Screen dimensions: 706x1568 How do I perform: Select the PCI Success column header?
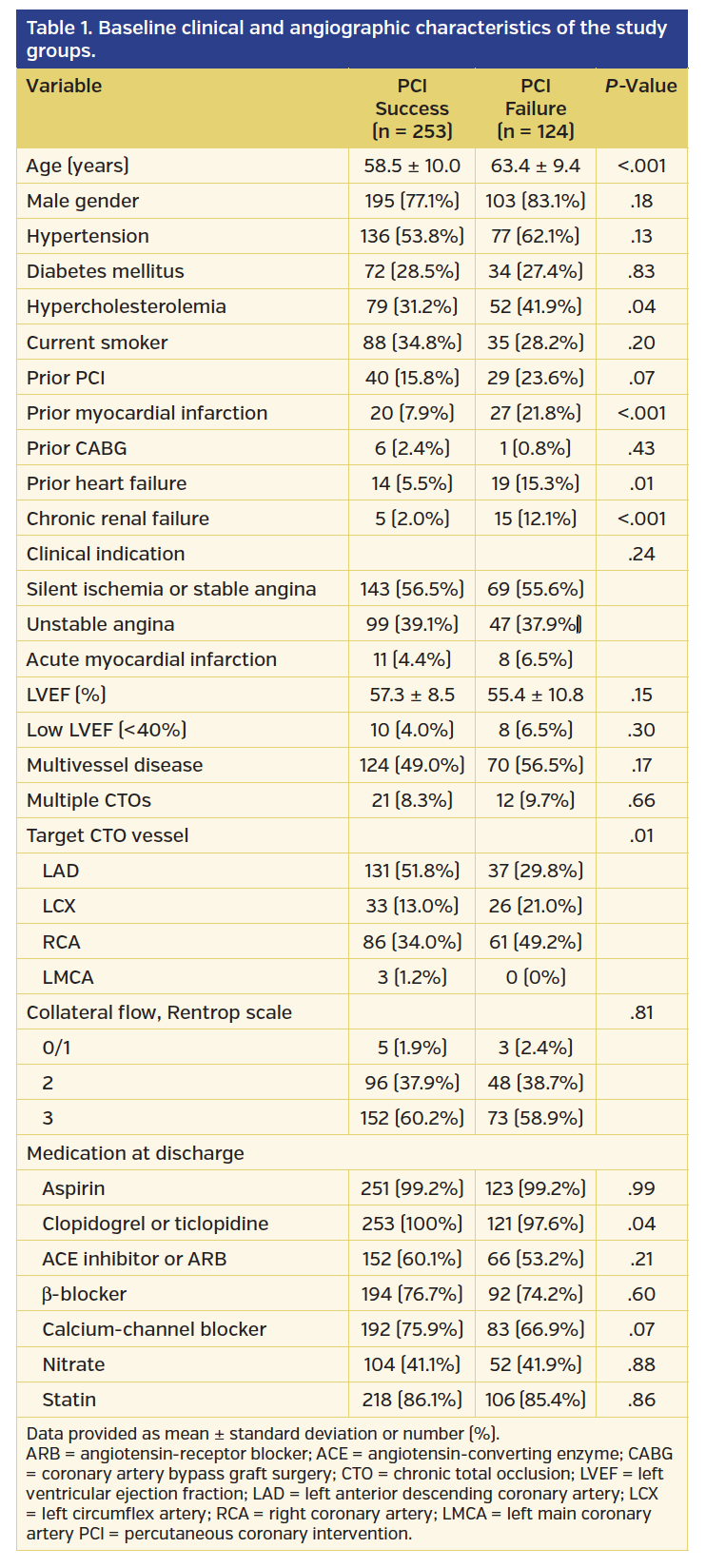point(412,108)
